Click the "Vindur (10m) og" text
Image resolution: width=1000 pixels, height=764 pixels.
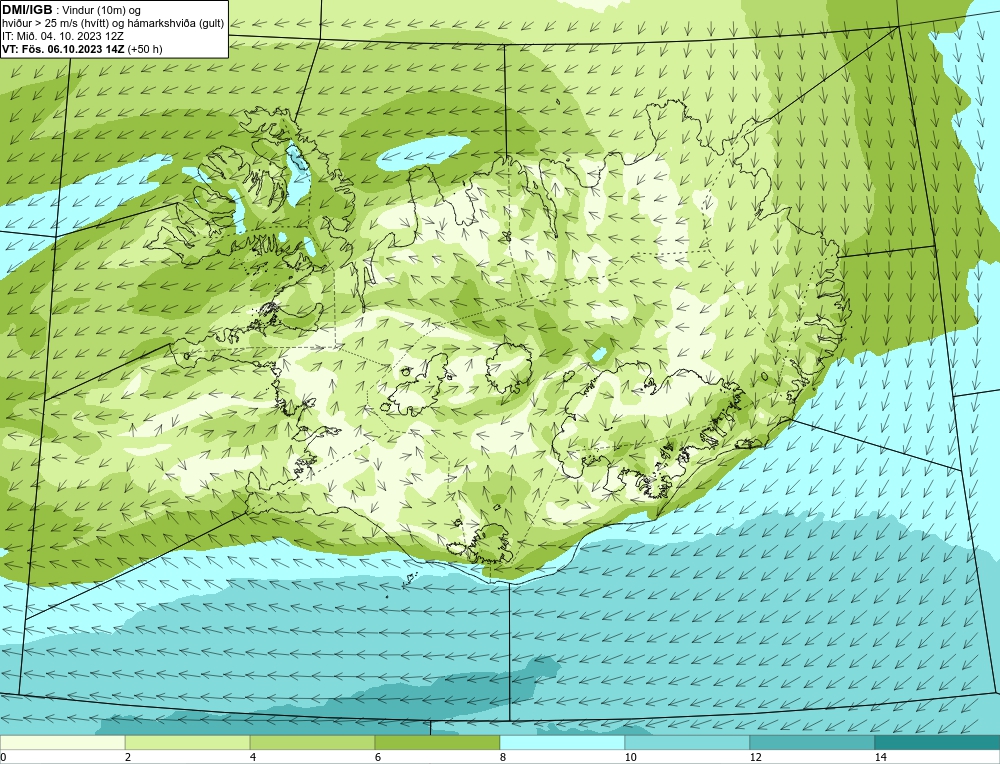101,10
